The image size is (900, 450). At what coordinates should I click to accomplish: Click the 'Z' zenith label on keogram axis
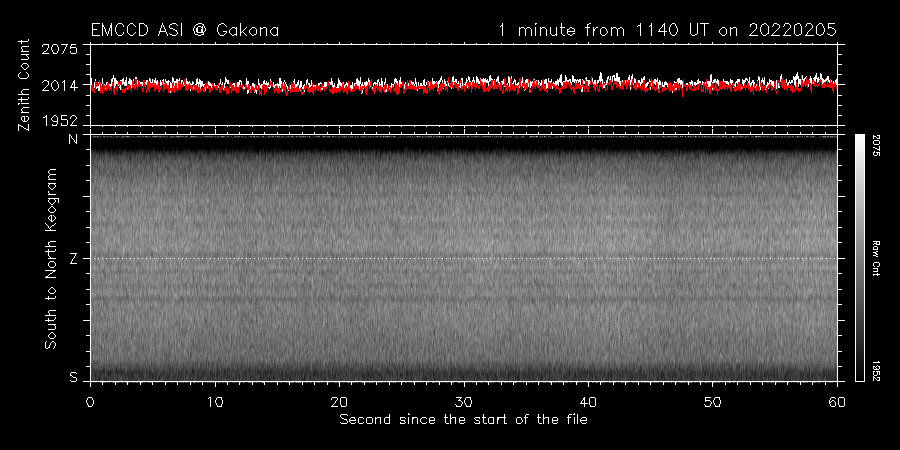click(73, 258)
